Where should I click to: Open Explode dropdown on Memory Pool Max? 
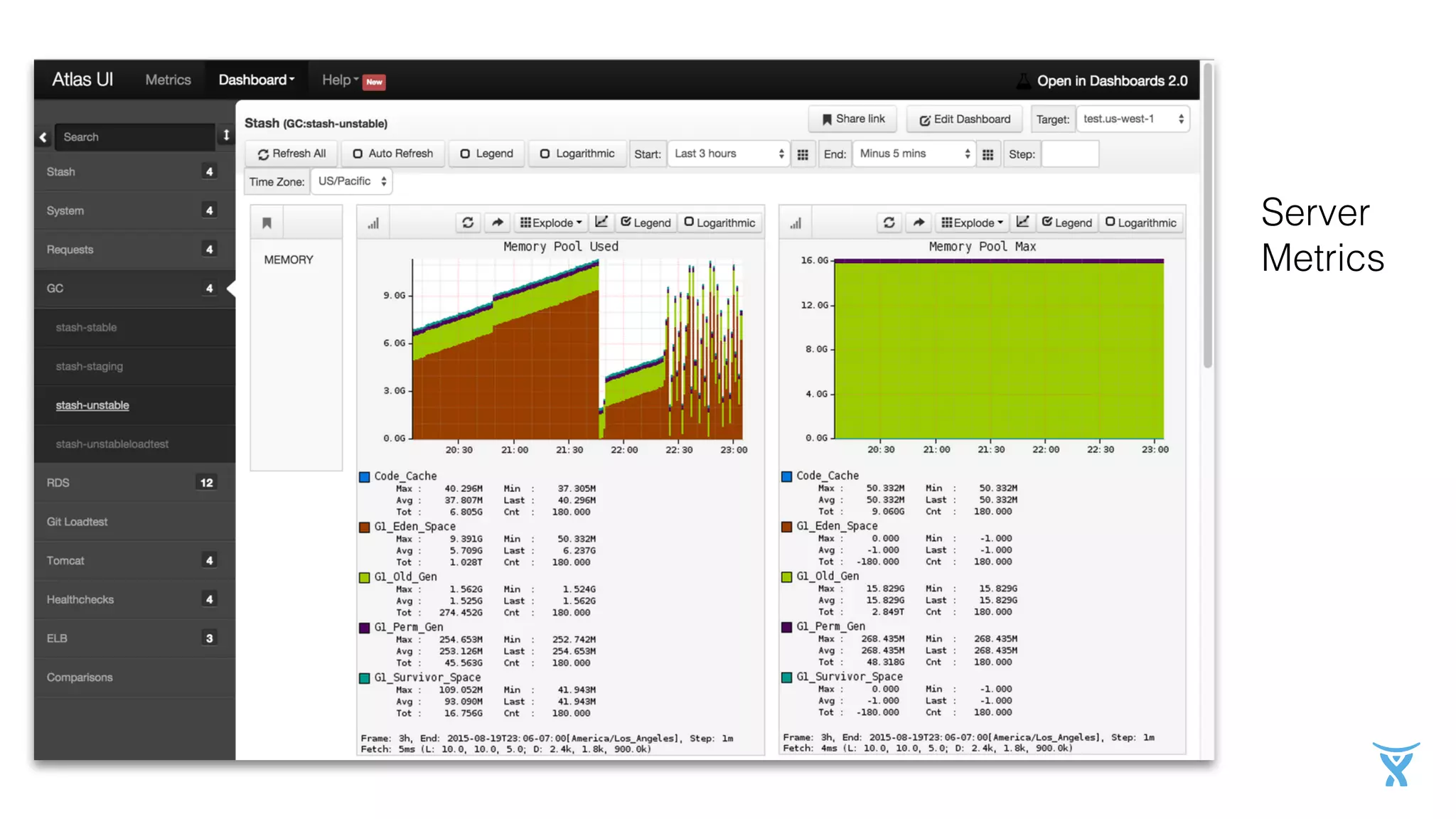click(972, 223)
